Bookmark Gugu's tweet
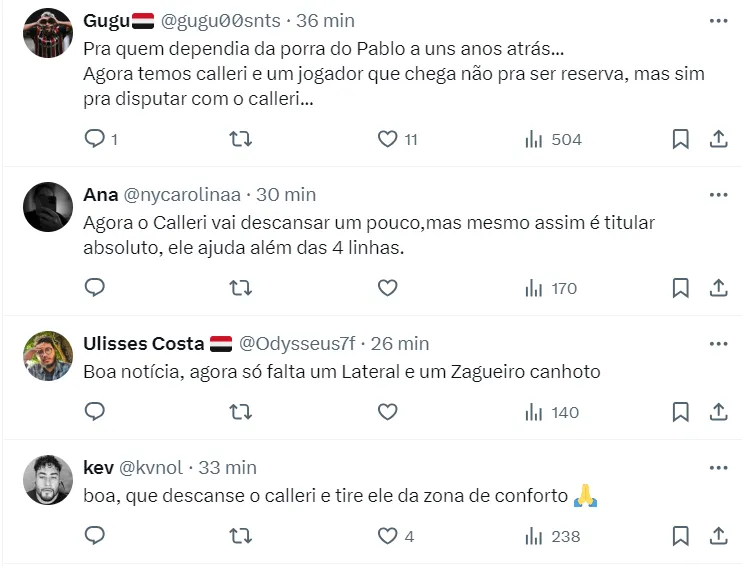This screenshot has width=742, height=566. pyautogui.click(x=680, y=139)
